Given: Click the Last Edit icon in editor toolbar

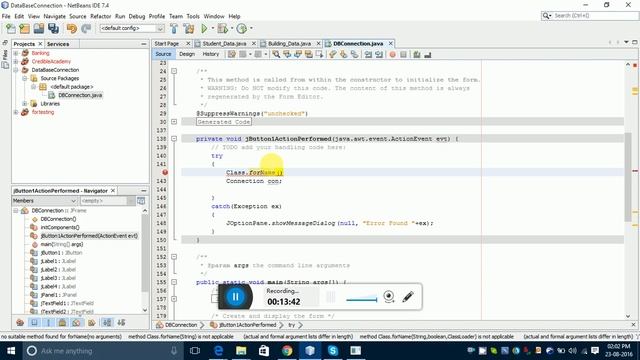Looking at the screenshot, I should 231,54.
